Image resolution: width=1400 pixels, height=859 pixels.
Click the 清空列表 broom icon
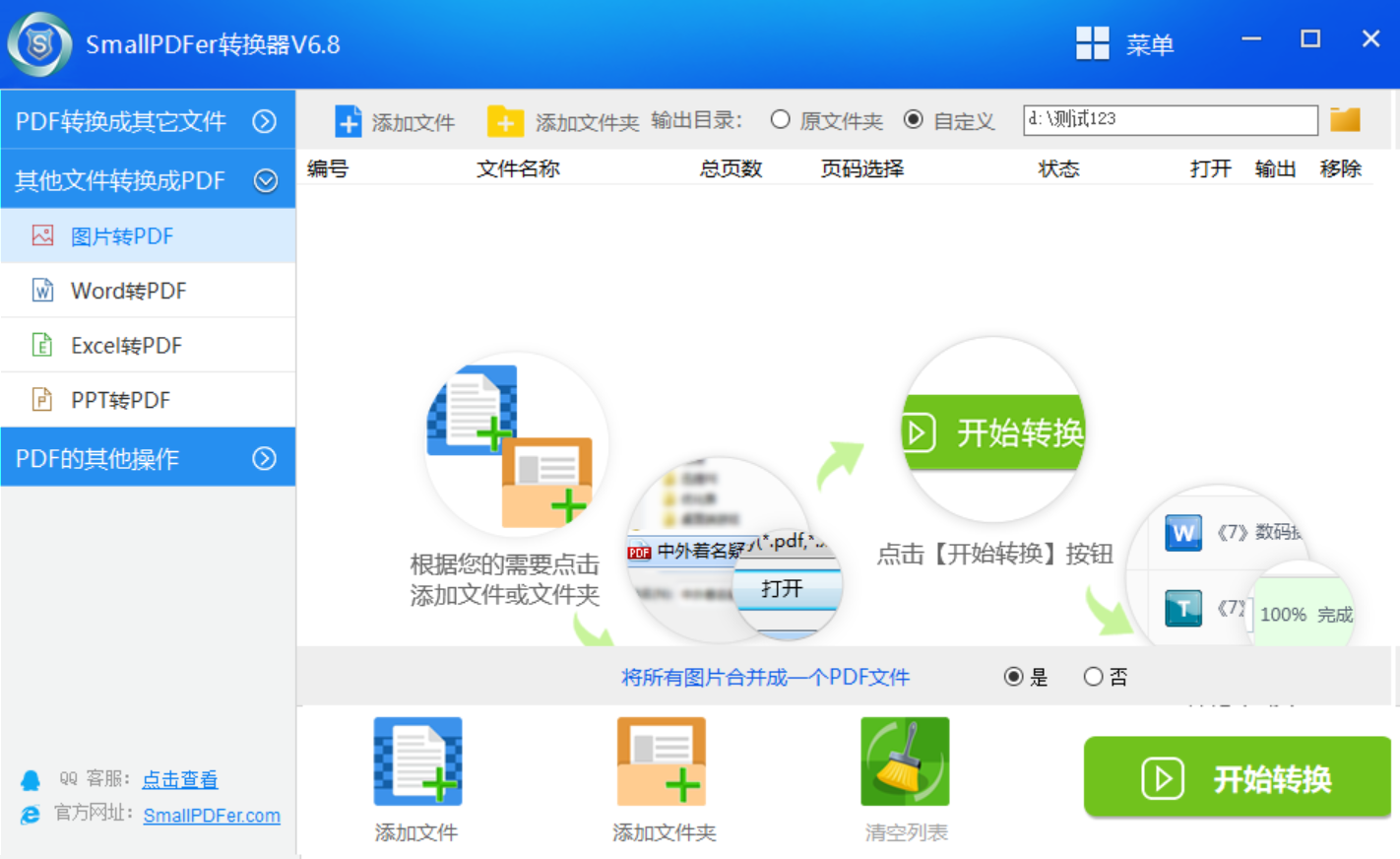pyautogui.click(x=905, y=761)
